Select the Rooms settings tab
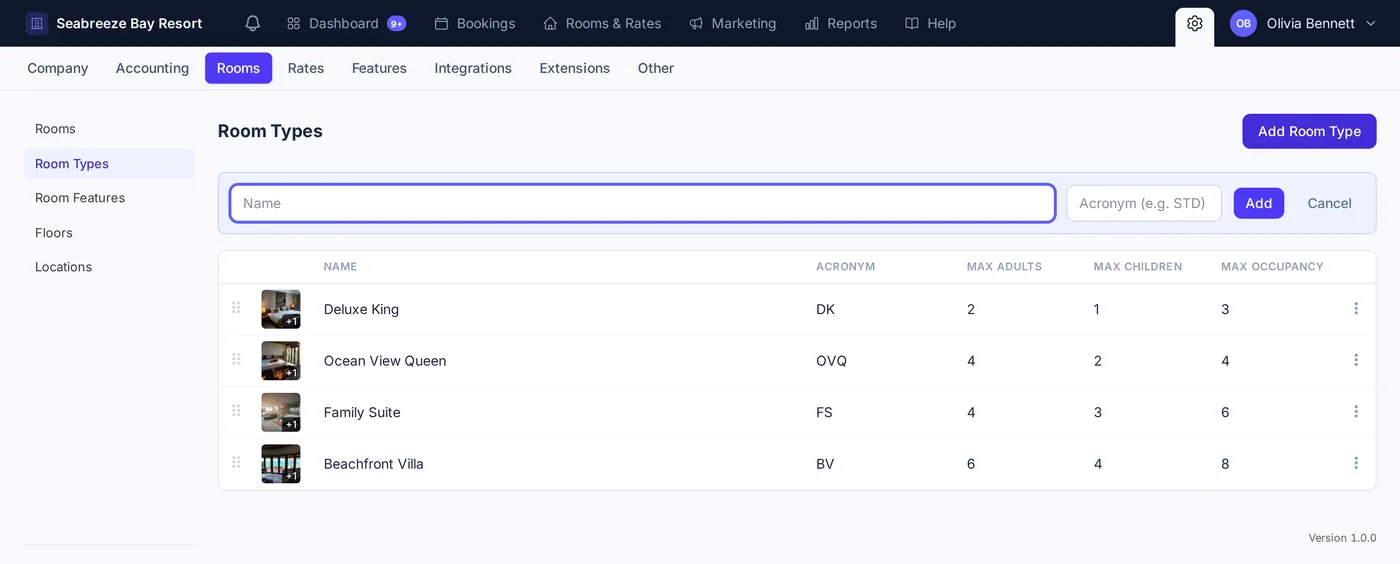This screenshot has width=1400, height=564. (x=238, y=68)
